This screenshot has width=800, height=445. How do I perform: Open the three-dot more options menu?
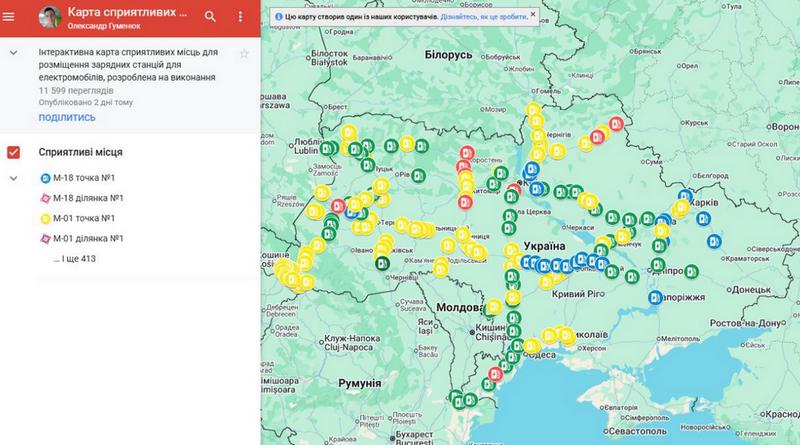[x=240, y=16]
